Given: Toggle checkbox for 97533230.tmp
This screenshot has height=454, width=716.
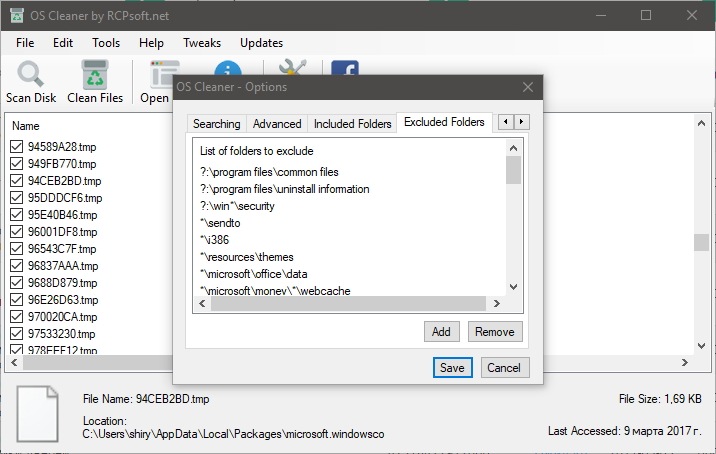Looking at the screenshot, I should [x=16, y=333].
